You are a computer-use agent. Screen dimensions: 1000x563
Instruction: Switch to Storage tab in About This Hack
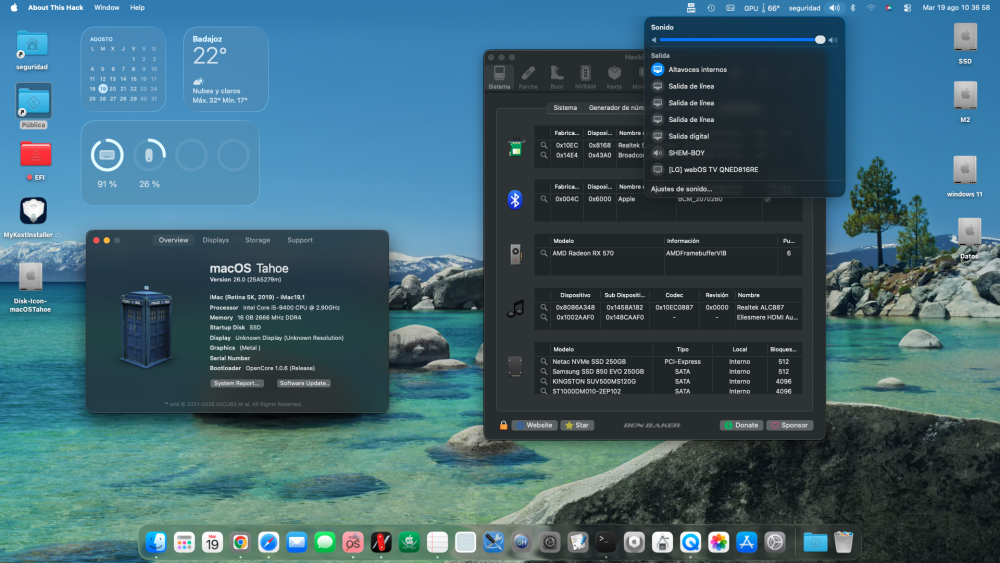tap(258, 240)
